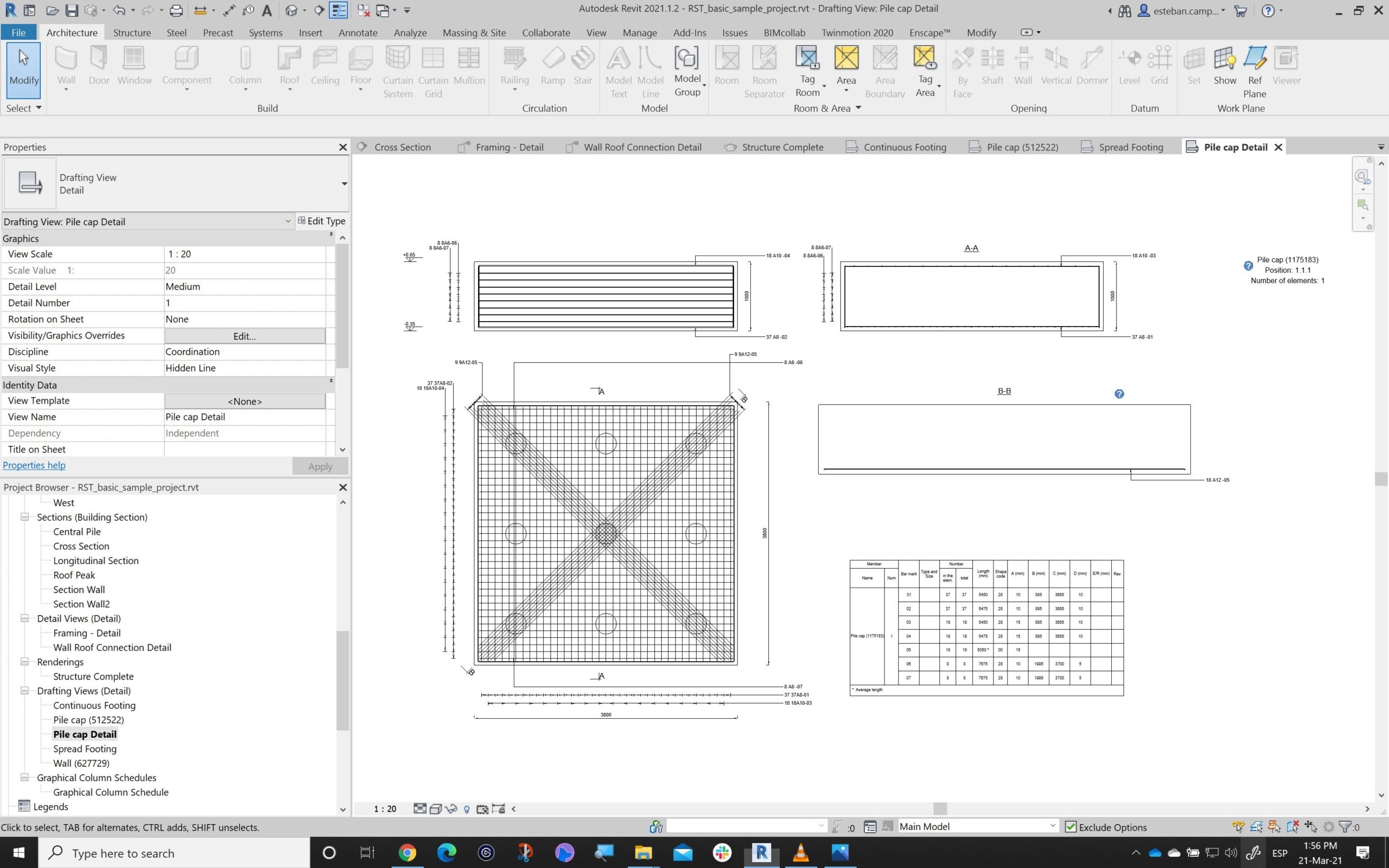Click Close Inactive Views icon

tap(364, 10)
